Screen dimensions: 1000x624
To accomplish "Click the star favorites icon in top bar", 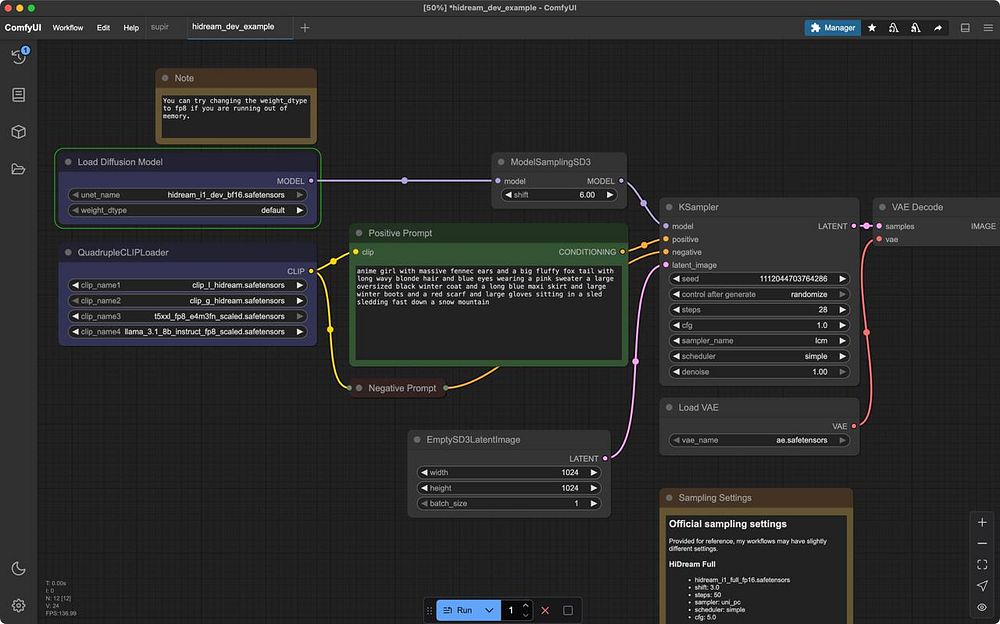I will pos(872,28).
